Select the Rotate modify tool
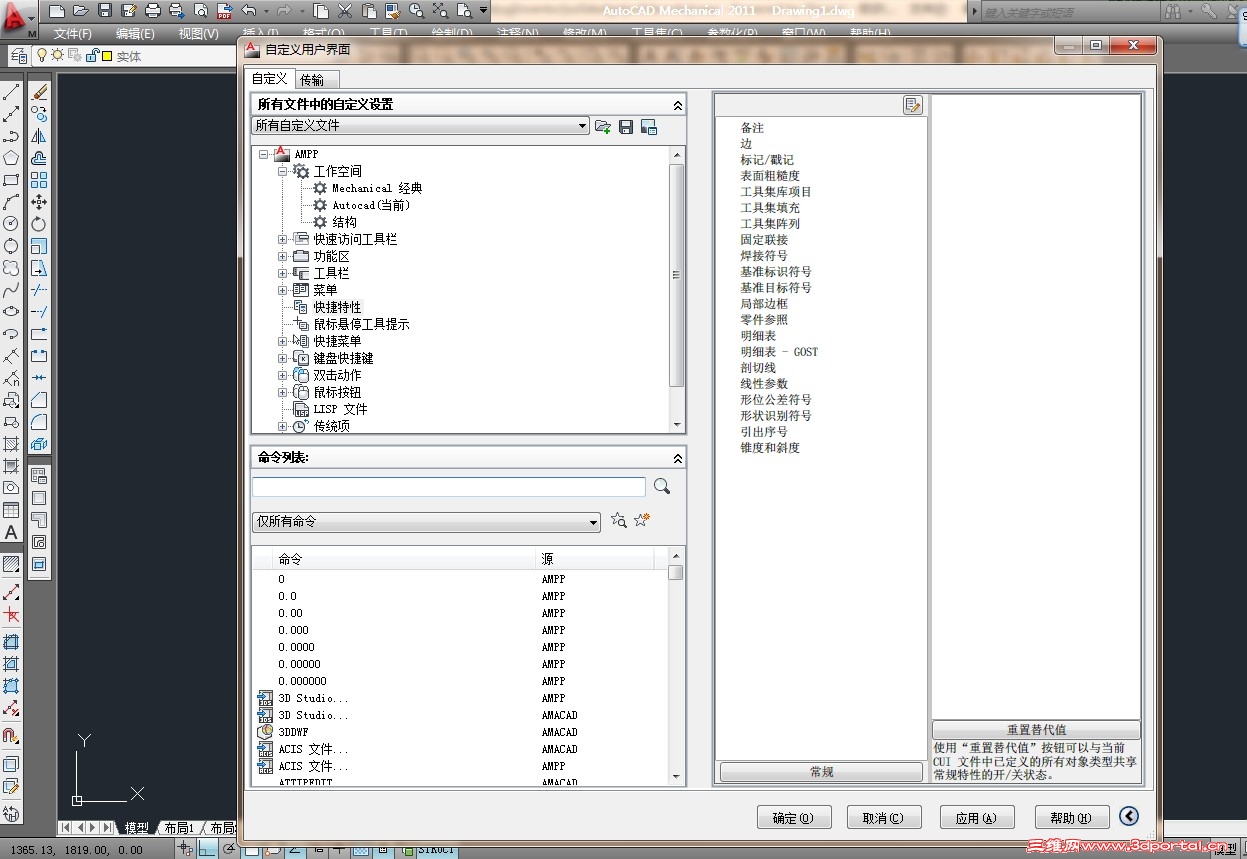Image resolution: width=1247 pixels, height=859 pixels. (39, 224)
